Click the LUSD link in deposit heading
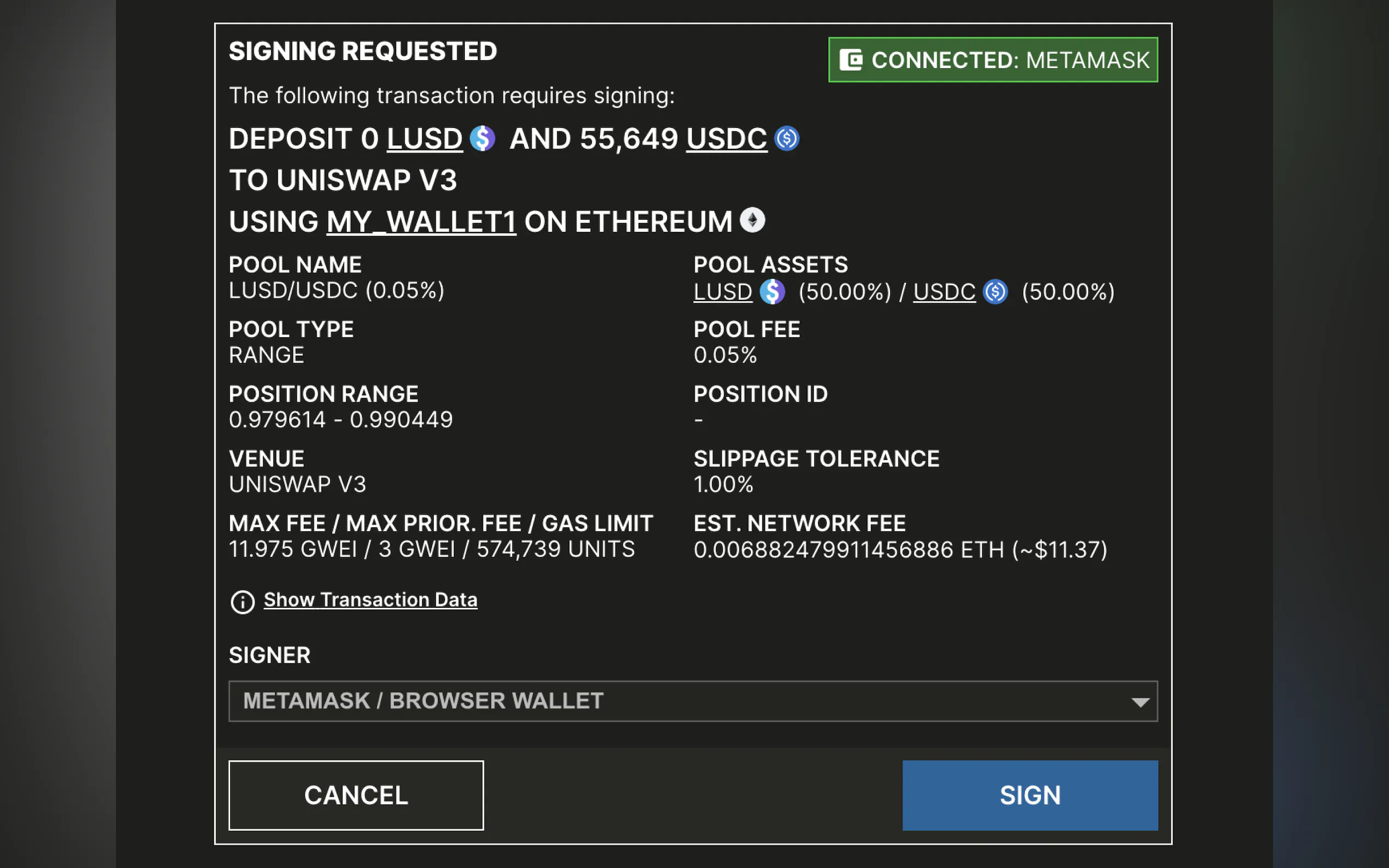Image resolution: width=1389 pixels, height=868 pixels. (x=424, y=139)
